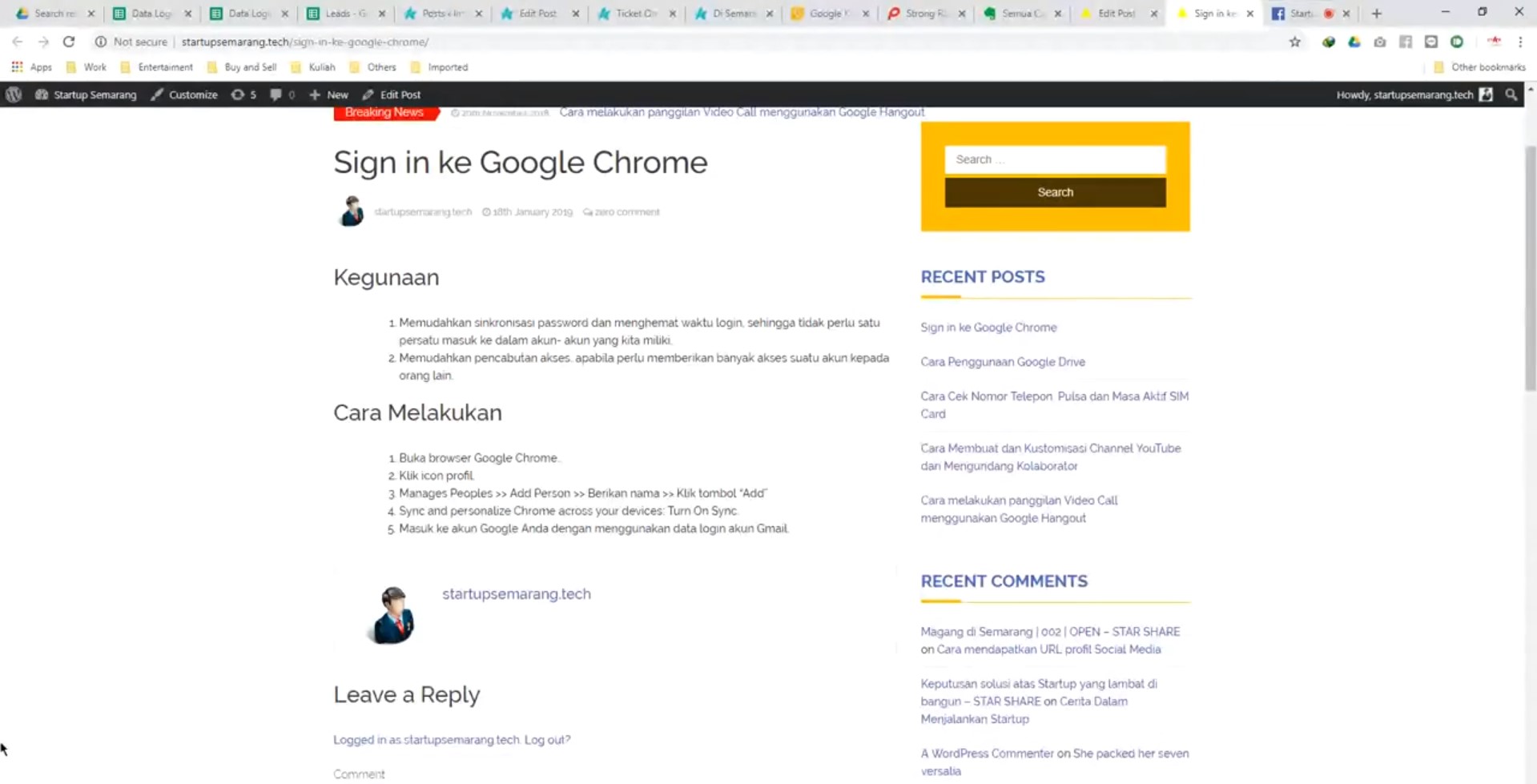Close the Sign in ke tab
This screenshot has height=784, width=1537.
(1250, 14)
